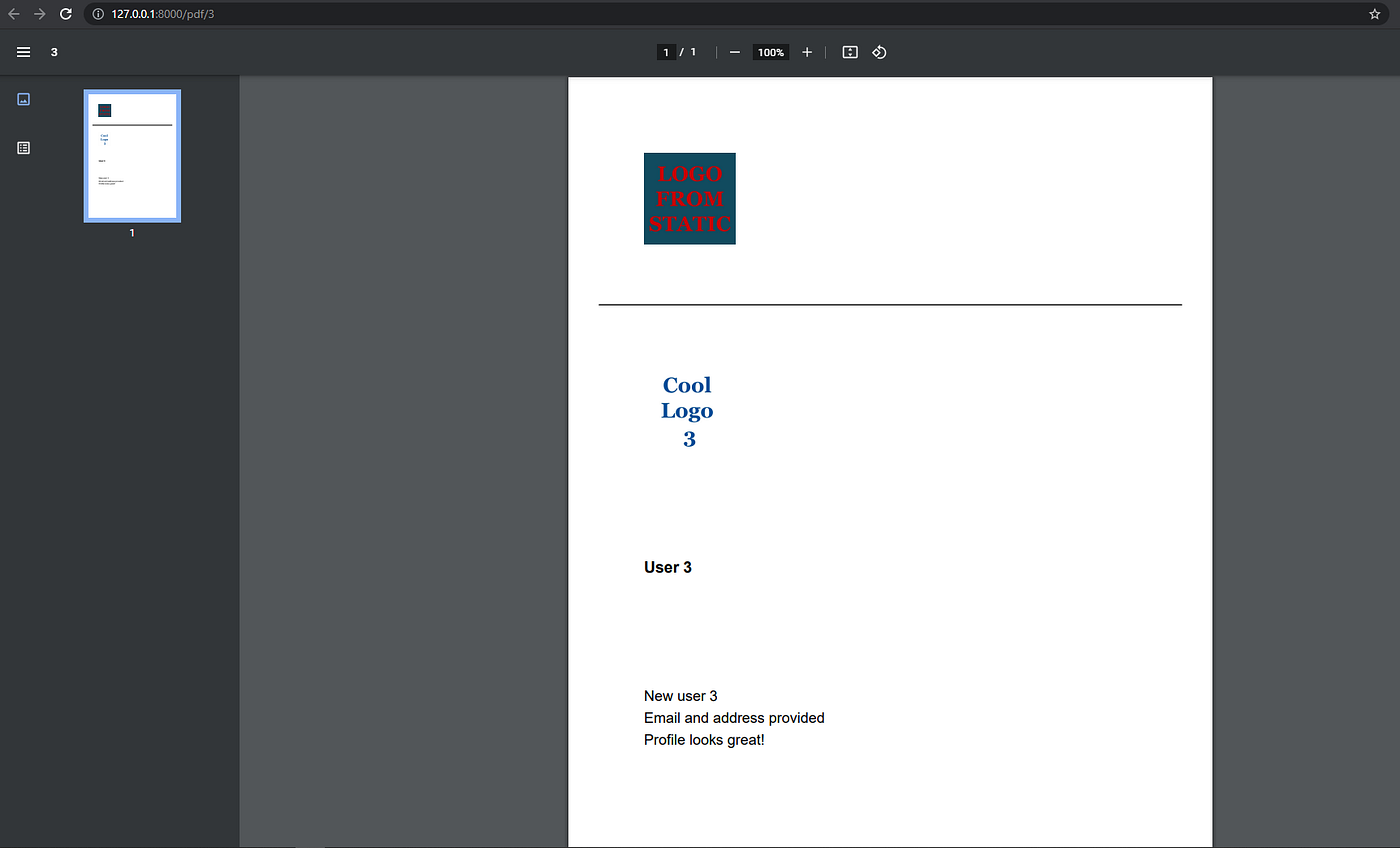Viewport: 1400px width, 848px height.
Task: Bookmark this page with the star
Action: pyautogui.click(x=1373, y=14)
